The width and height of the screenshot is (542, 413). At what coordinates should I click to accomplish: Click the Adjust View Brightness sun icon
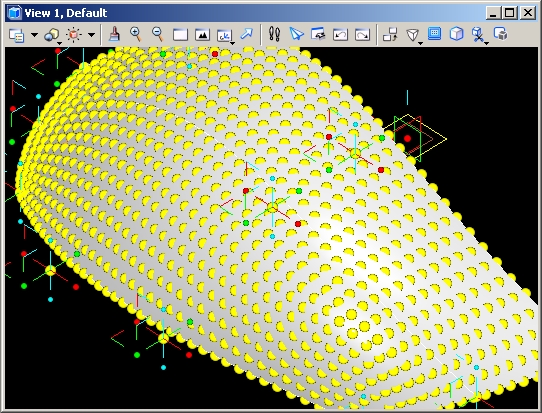click(x=74, y=35)
